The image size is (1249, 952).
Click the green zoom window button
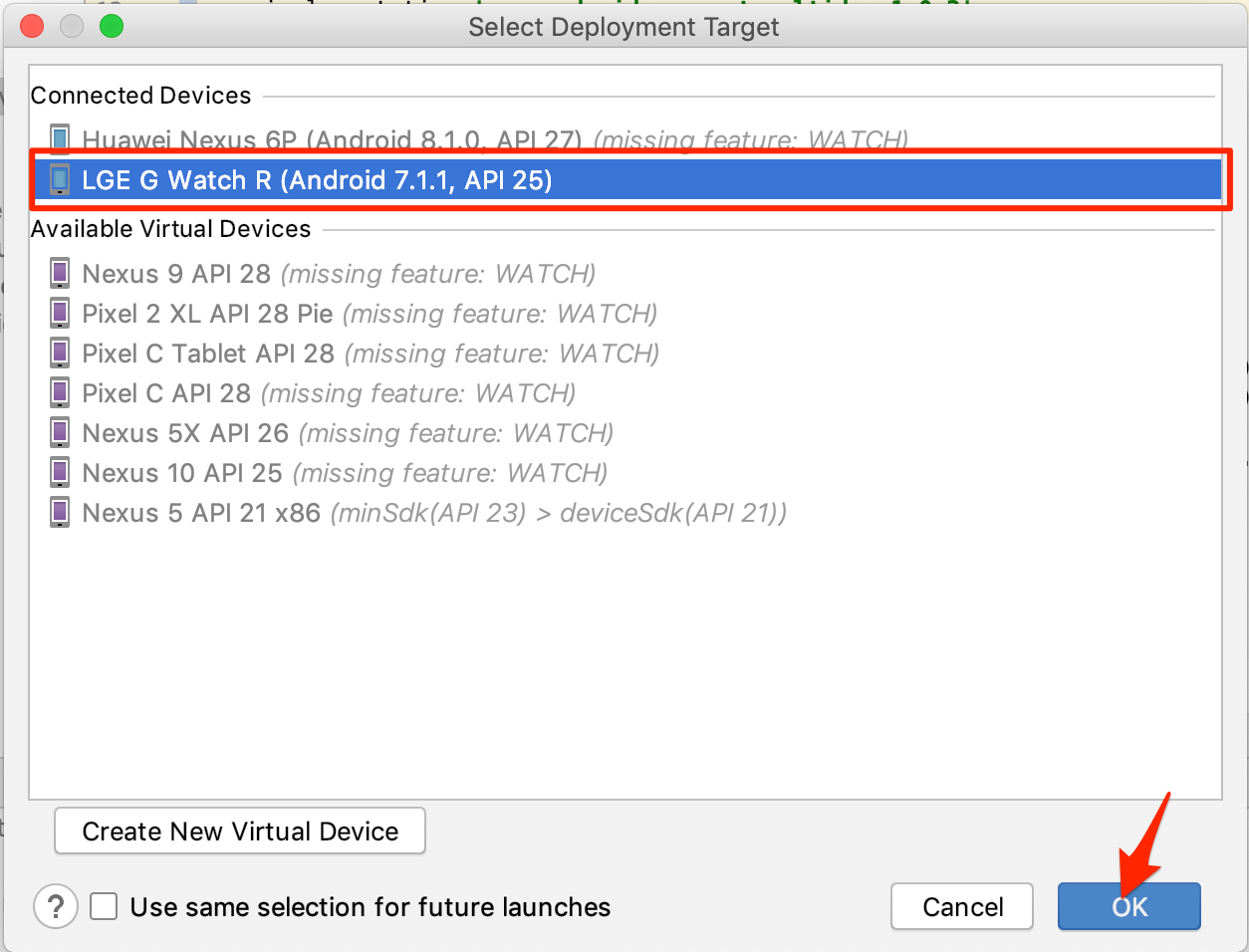coord(112,26)
